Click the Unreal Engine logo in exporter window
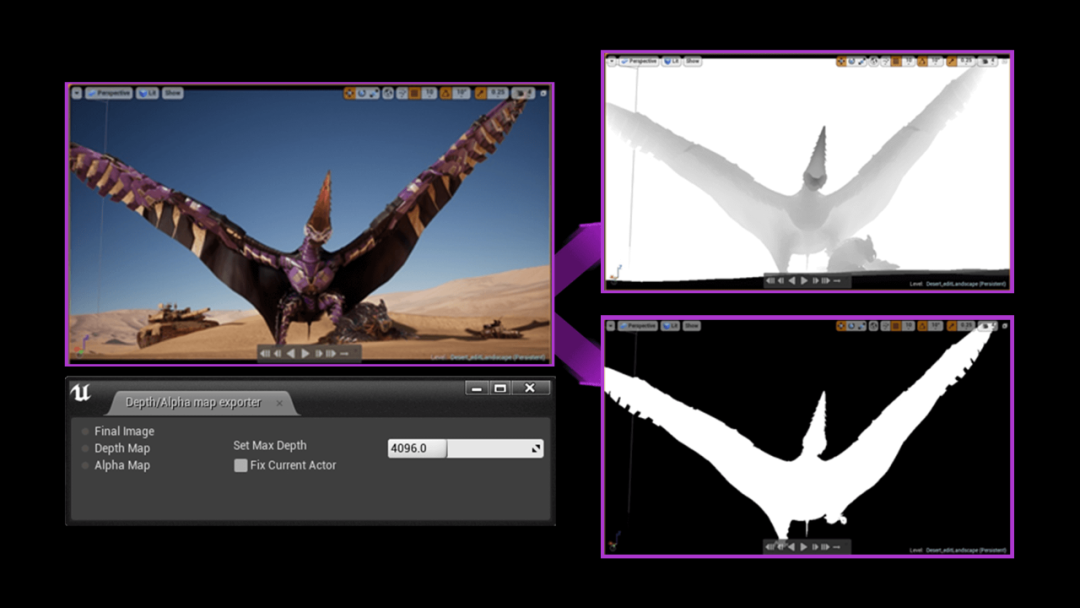 [81, 393]
